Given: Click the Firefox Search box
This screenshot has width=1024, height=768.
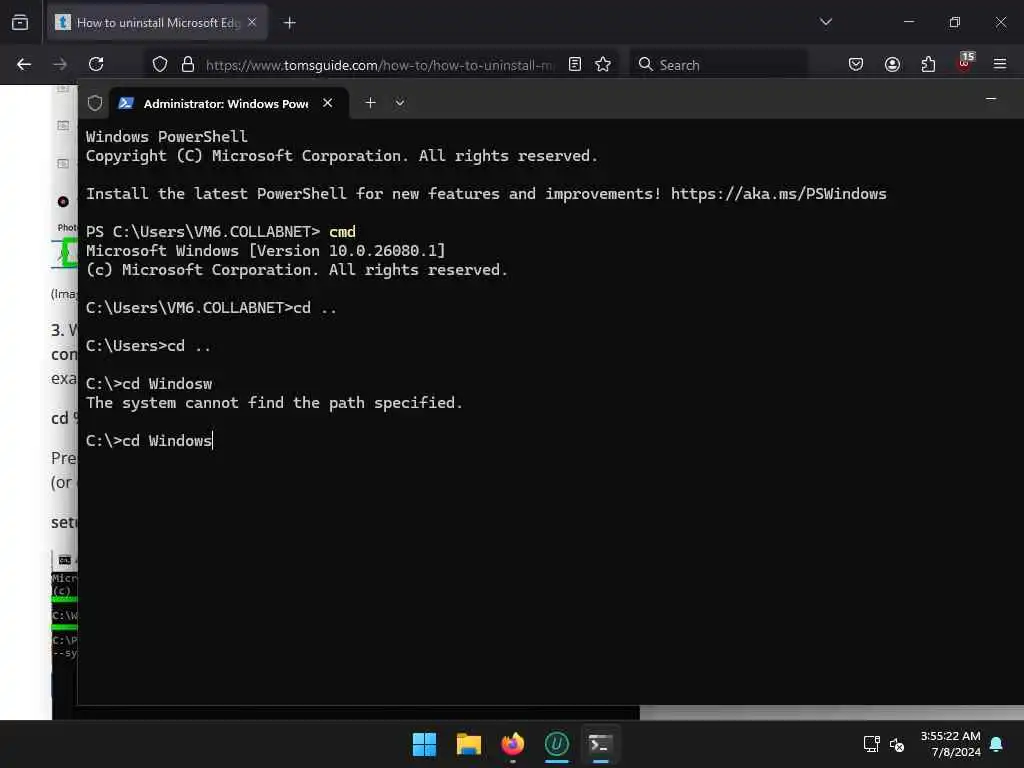Looking at the screenshot, I should click(718, 65).
